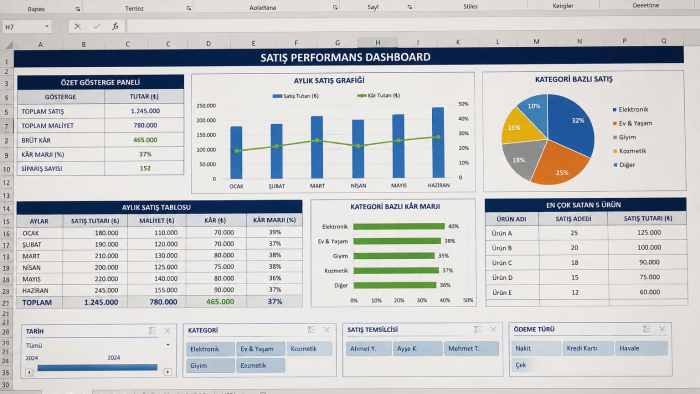The image size is (700, 394).
Task: Click the Elektronik 40% margin bar
Action: tap(399, 226)
